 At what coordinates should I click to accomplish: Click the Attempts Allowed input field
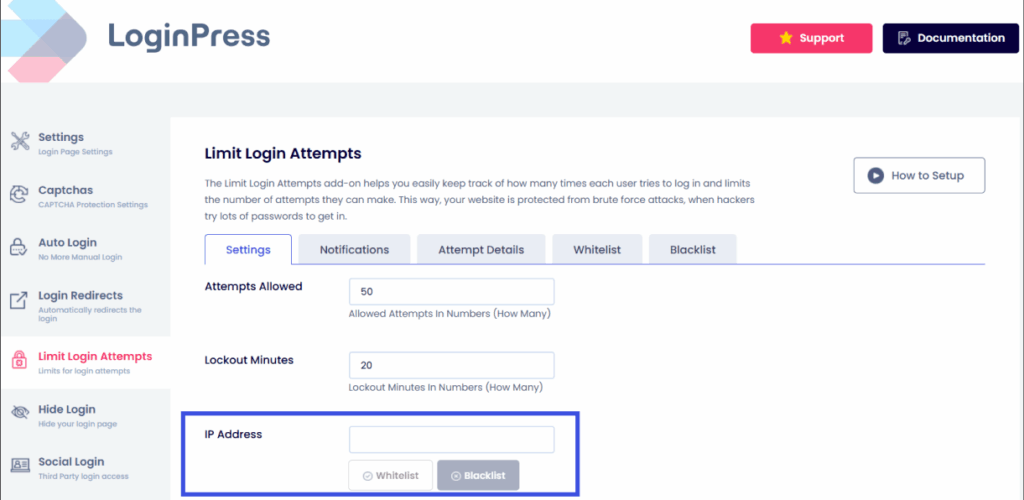[x=451, y=291]
